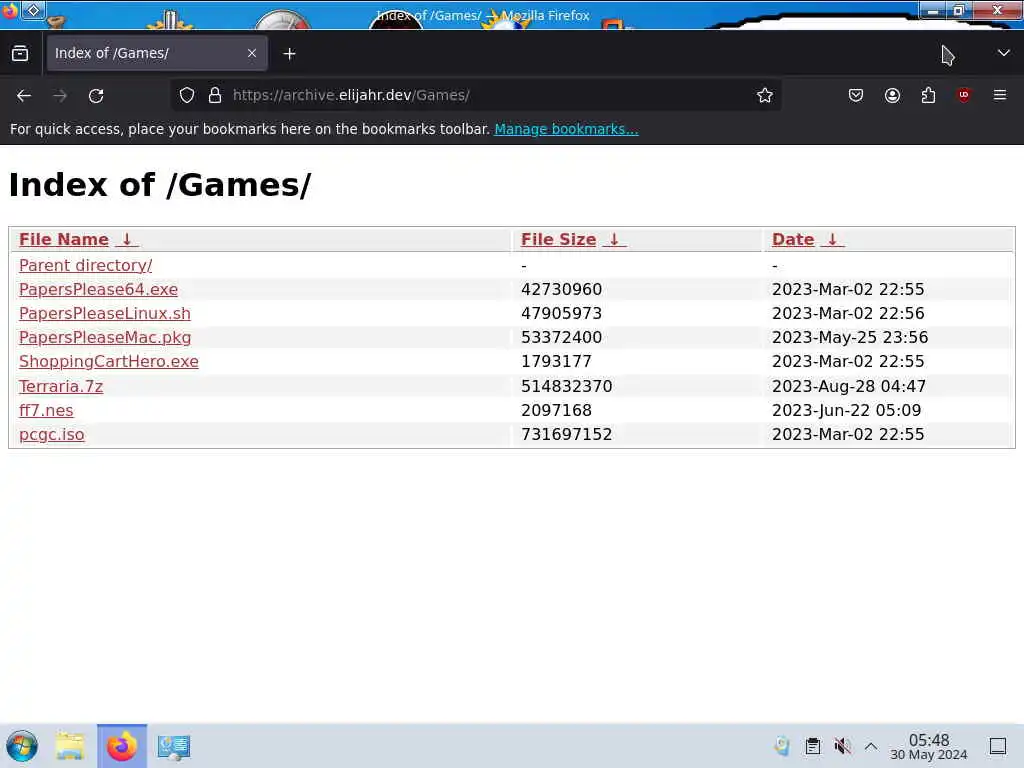Select the file size 731697152
The width and height of the screenshot is (1024, 768).
click(567, 434)
